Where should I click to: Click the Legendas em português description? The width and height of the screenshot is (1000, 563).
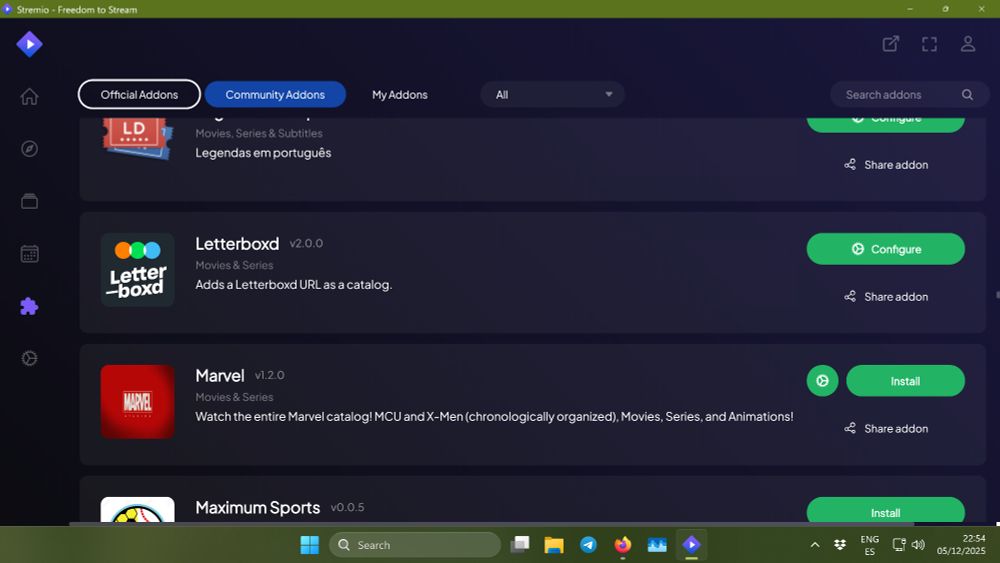[263, 153]
